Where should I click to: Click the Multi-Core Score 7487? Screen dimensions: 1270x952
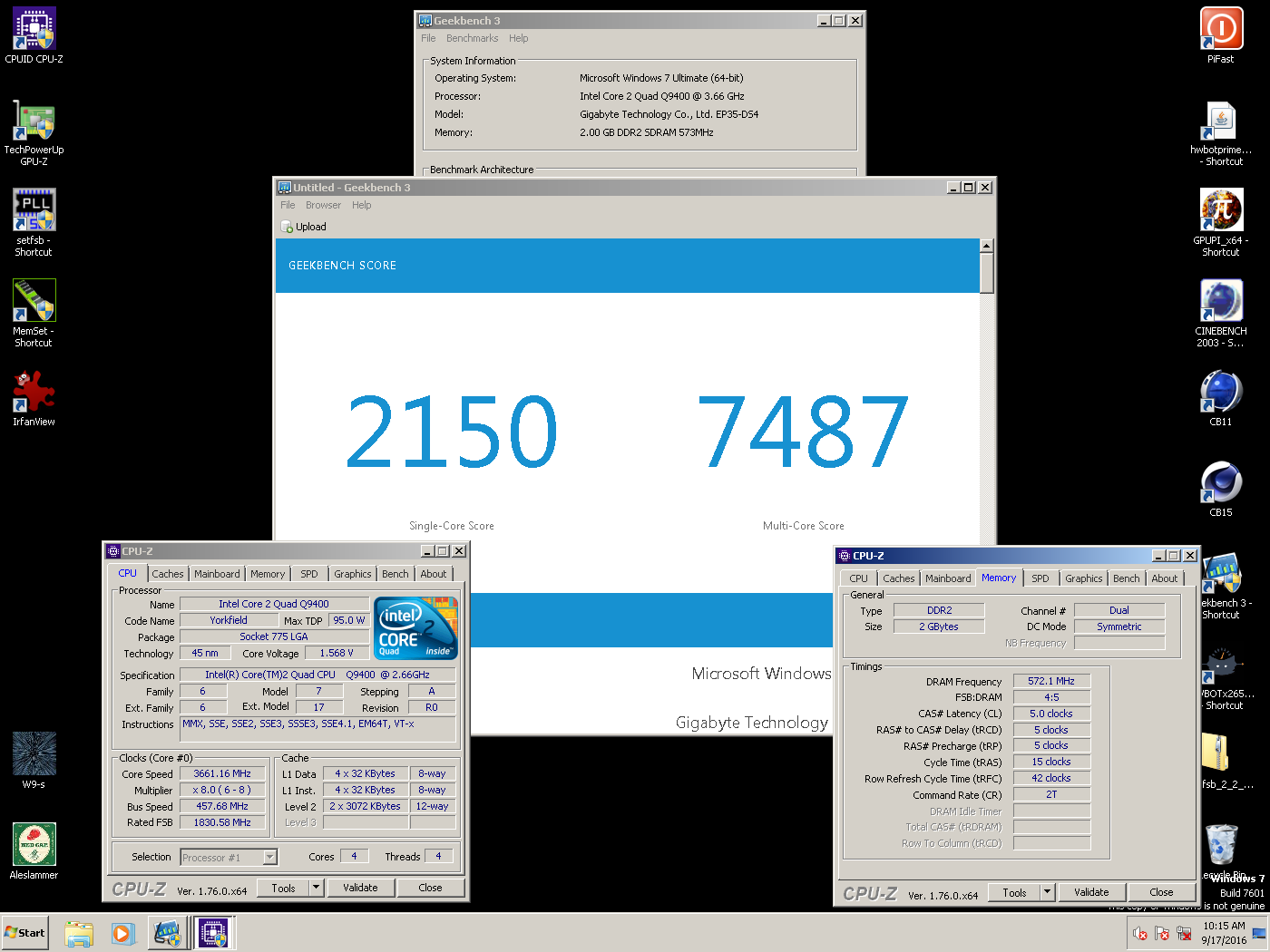[803, 432]
